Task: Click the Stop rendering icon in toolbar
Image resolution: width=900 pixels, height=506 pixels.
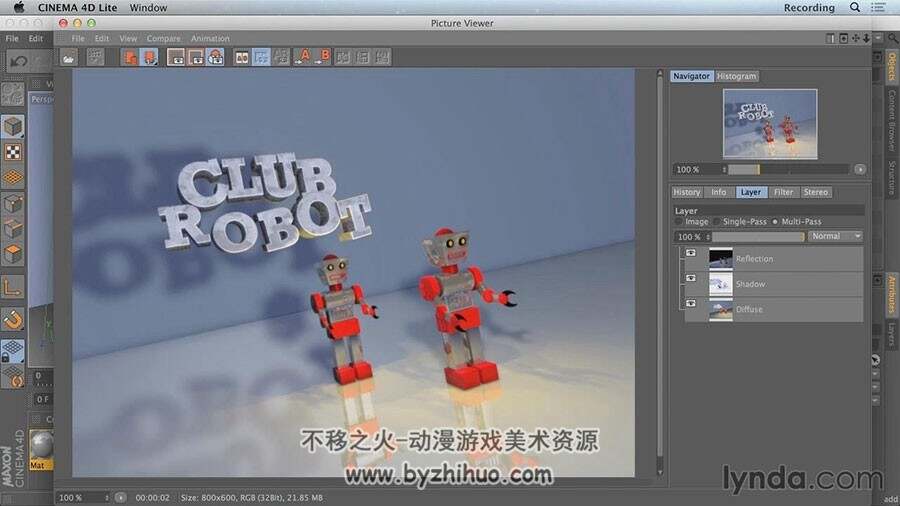Action: tap(130, 57)
